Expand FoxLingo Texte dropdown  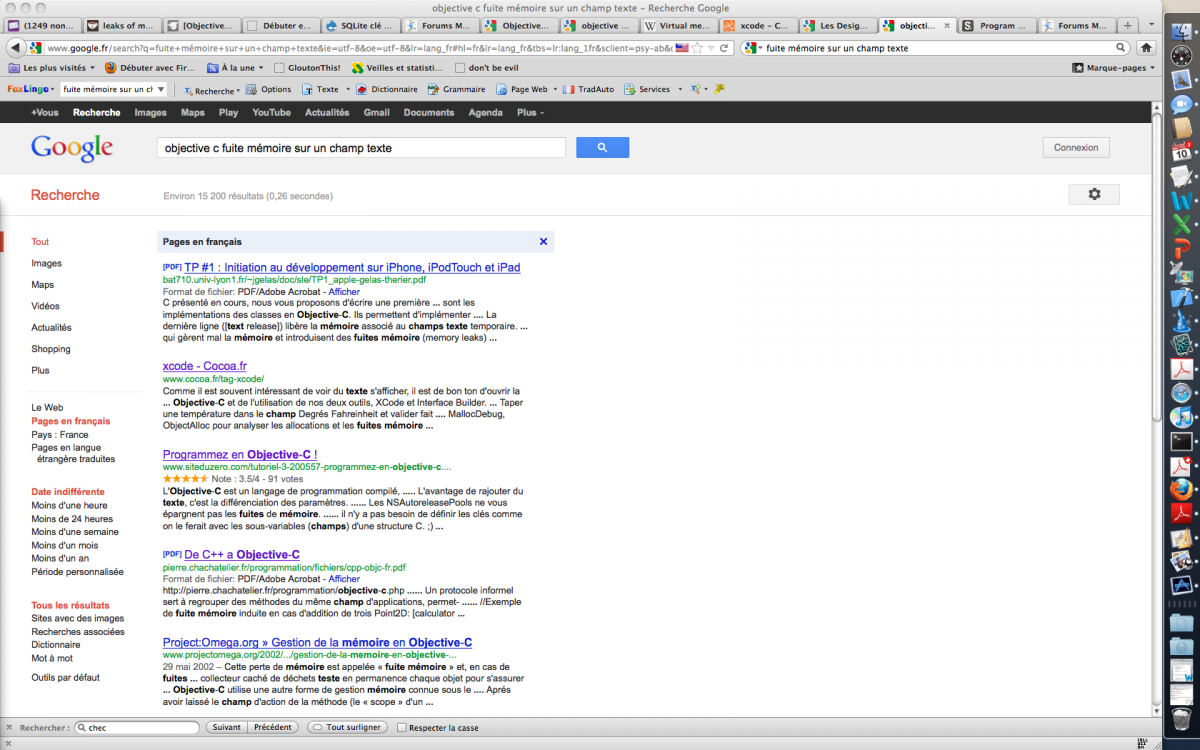pyautogui.click(x=348, y=90)
